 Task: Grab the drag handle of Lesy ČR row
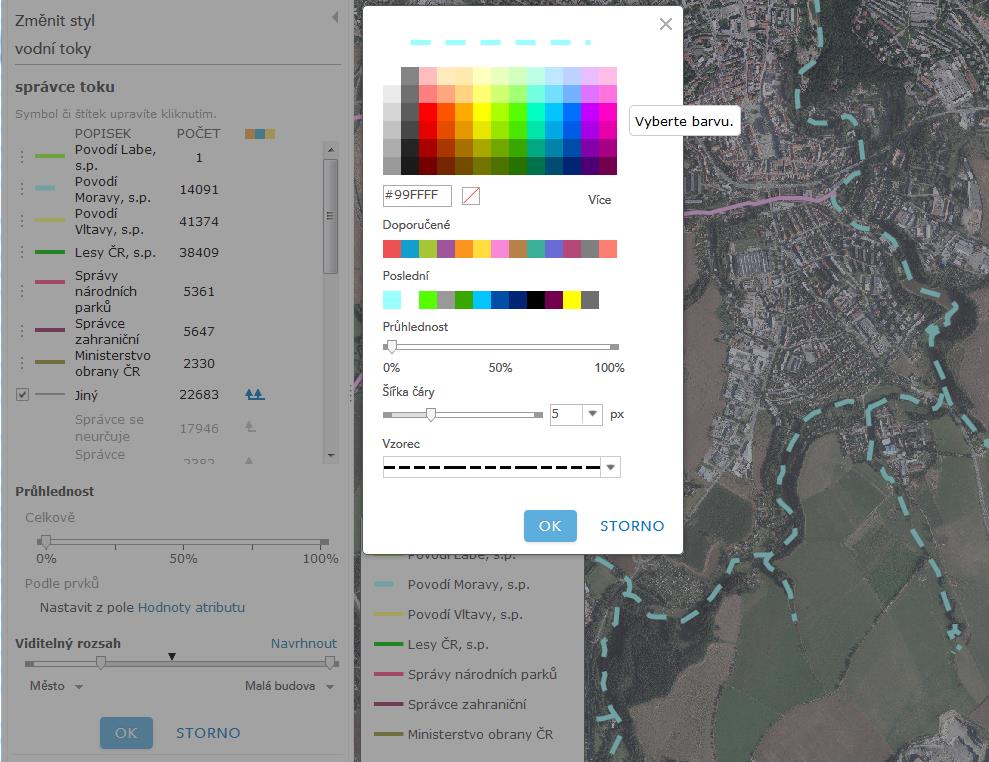pos(21,252)
